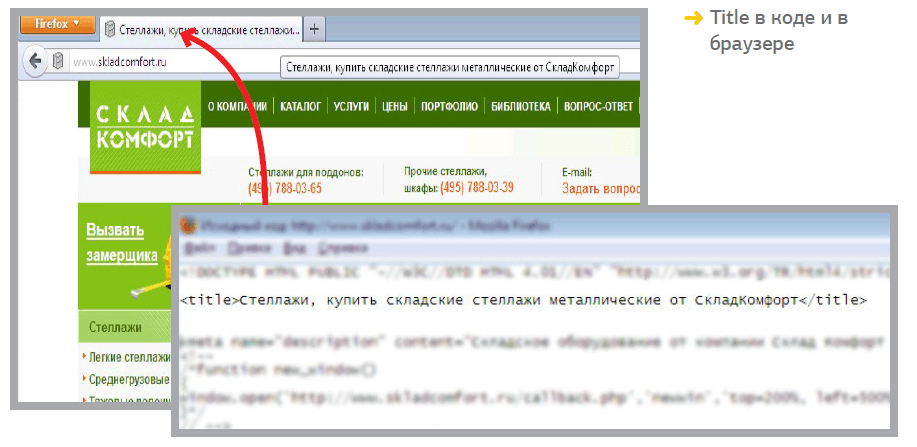This screenshot has width=917, height=447.
Task: Click the Вызвать замерщика link
Action: (x=122, y=243)
